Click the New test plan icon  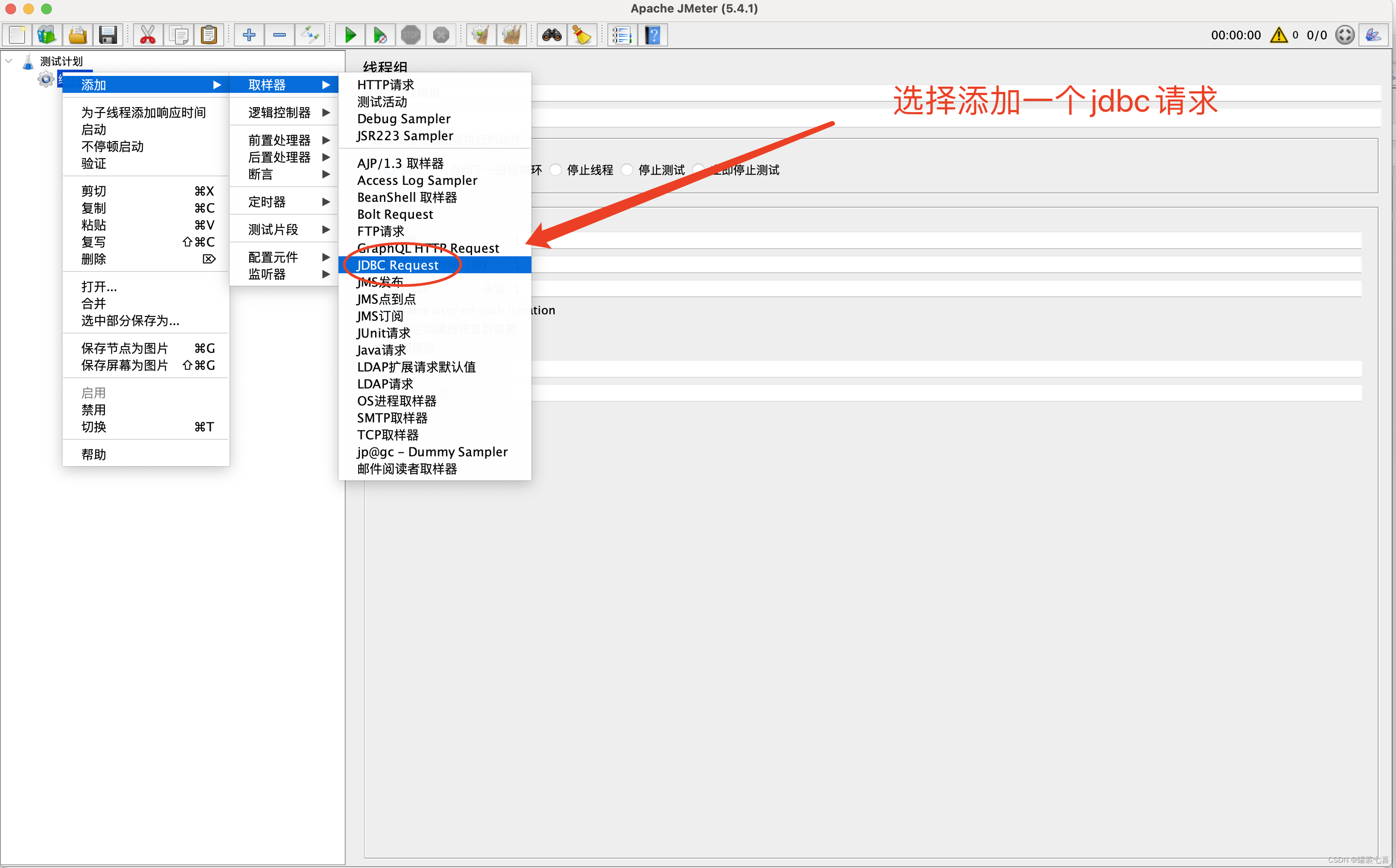click(x=17, y=35)
